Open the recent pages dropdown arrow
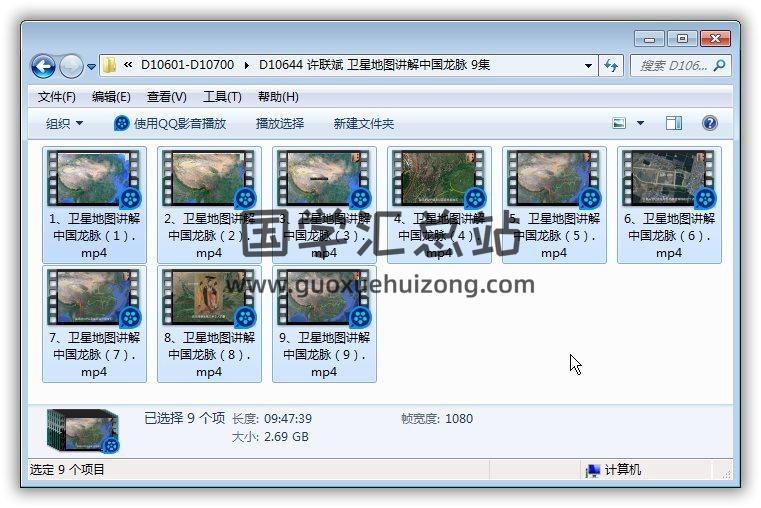Image resolution: width=761 pixels, height=508 pixels. 91,67
